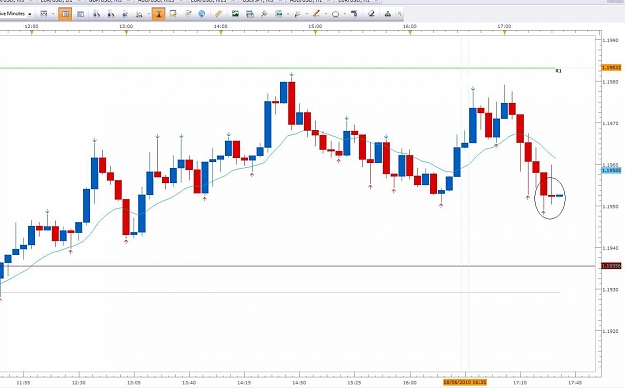Toggle the orange-highlighted grid view button

[65, 14]
